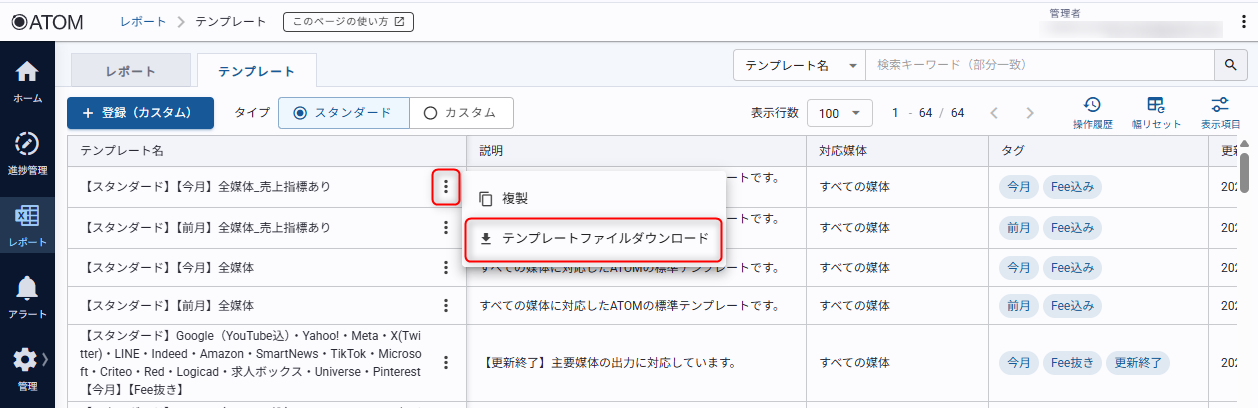
Task: Expand the 表示行数 100 dropdown
Action: pyautogui.click(x=840, y=113)
